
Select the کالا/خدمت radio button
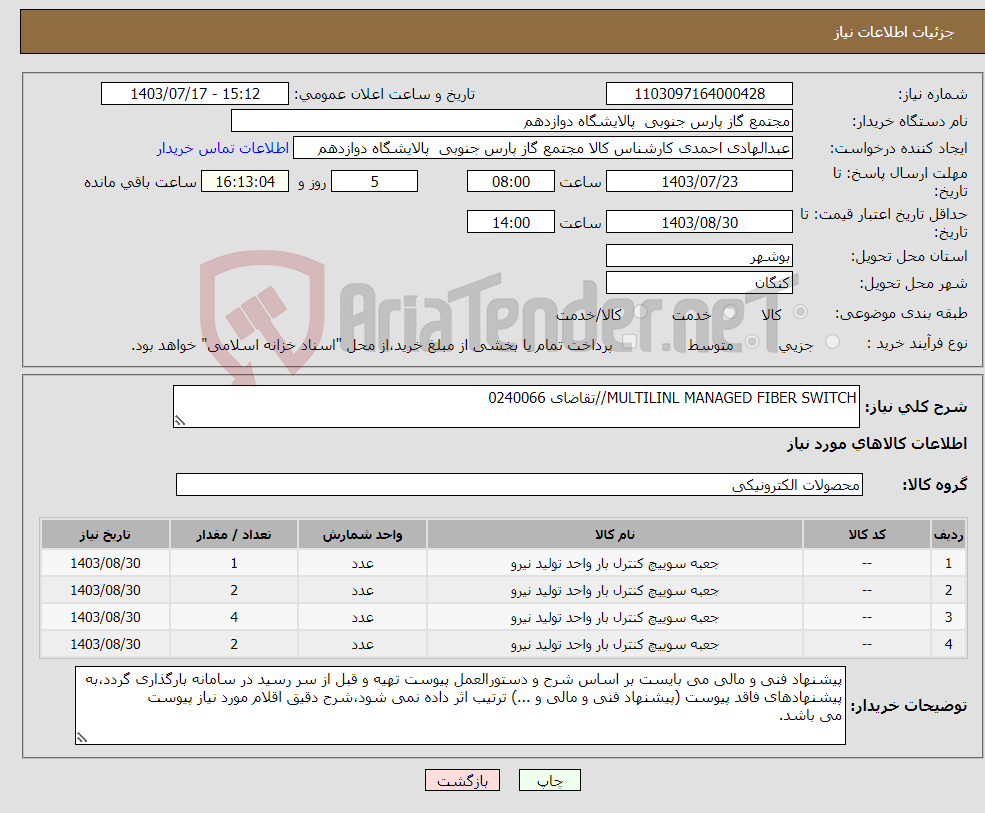(x=639, y=311)
